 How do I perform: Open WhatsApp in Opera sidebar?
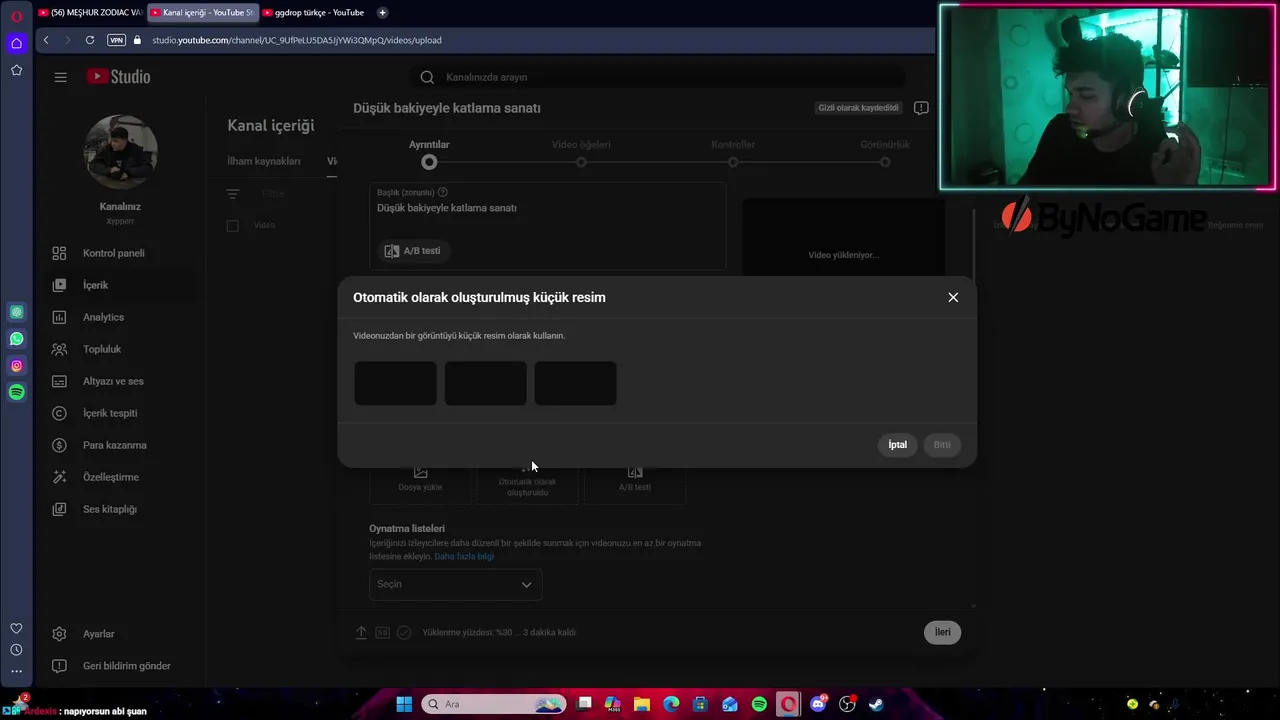[16, 339]
